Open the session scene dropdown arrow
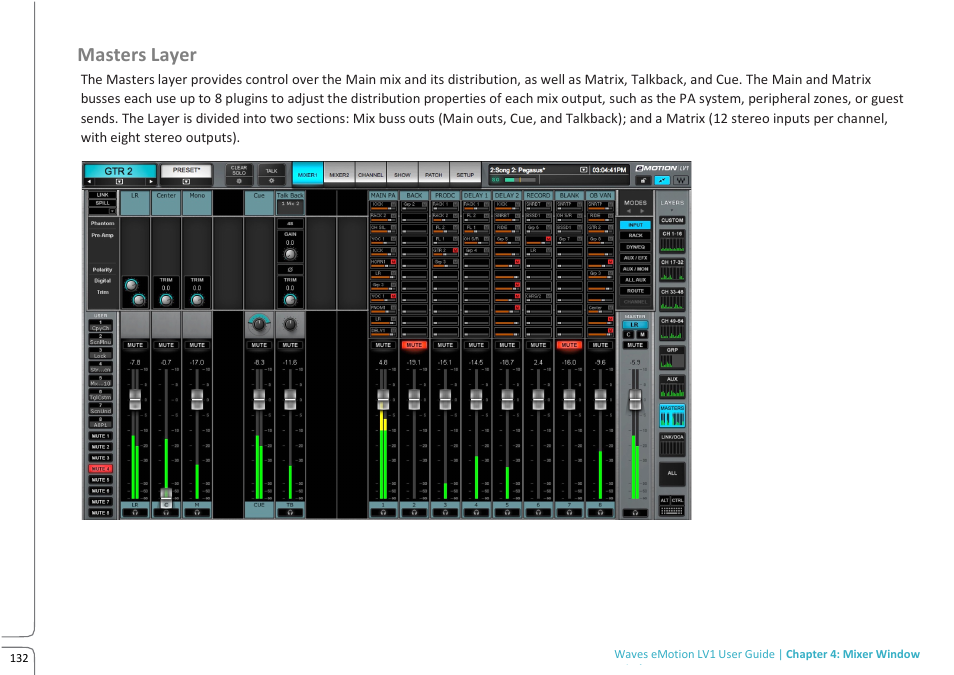This screenshot has width=954, height=675. pyautogui.click(x=583, y=170)
